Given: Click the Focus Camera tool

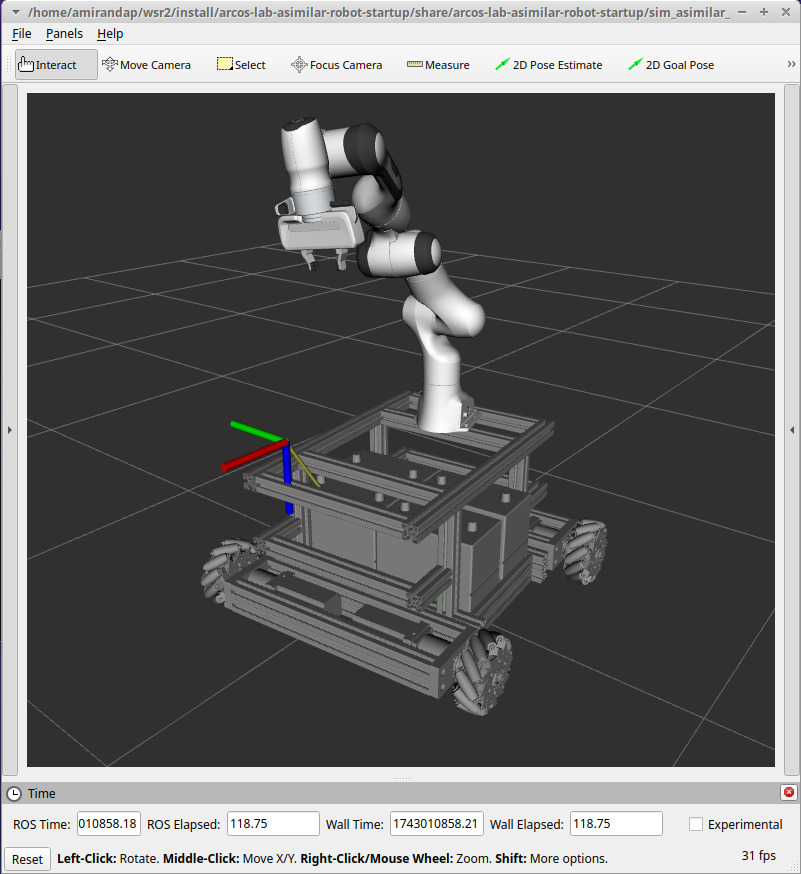Looking at the screenshot, I should tap(336, 65).
